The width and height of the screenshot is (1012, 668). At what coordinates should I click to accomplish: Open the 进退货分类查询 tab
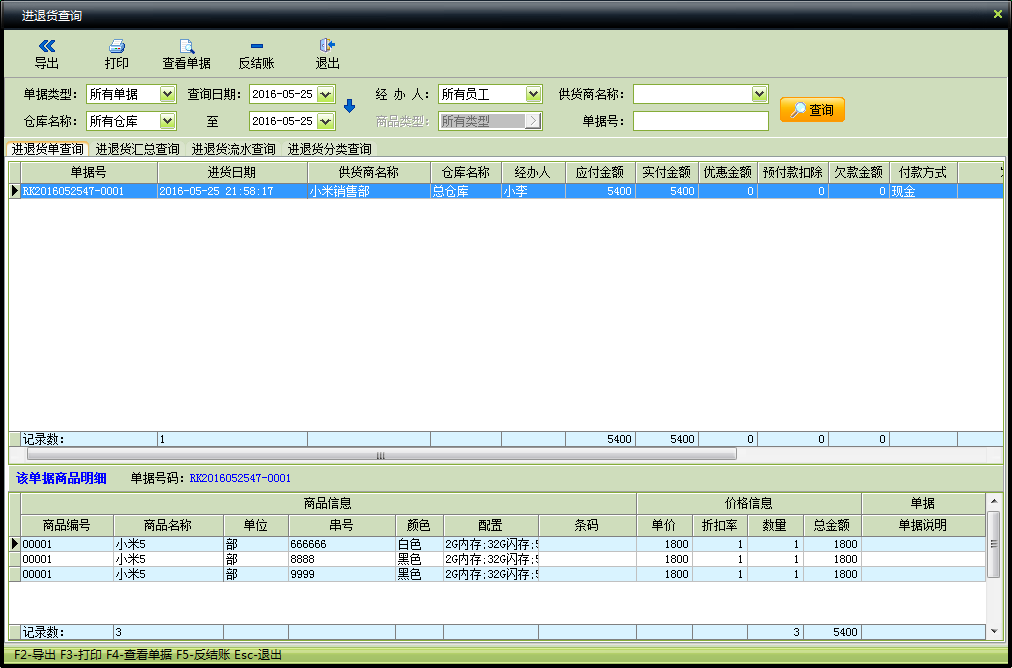point(329,149)
